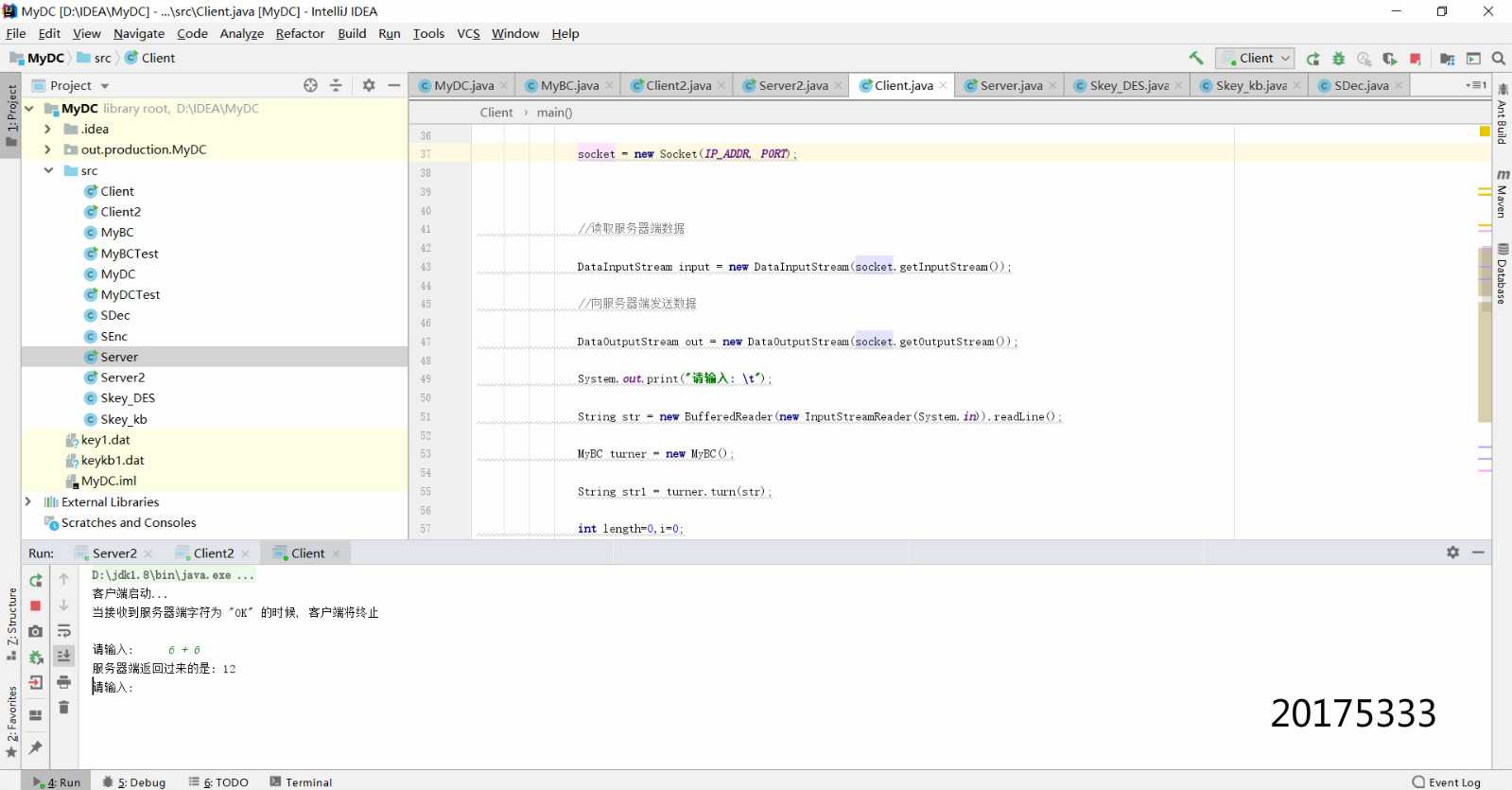Switch to MyDC.java editor tab
1512x790 pixels.
(x=463, y=85)
